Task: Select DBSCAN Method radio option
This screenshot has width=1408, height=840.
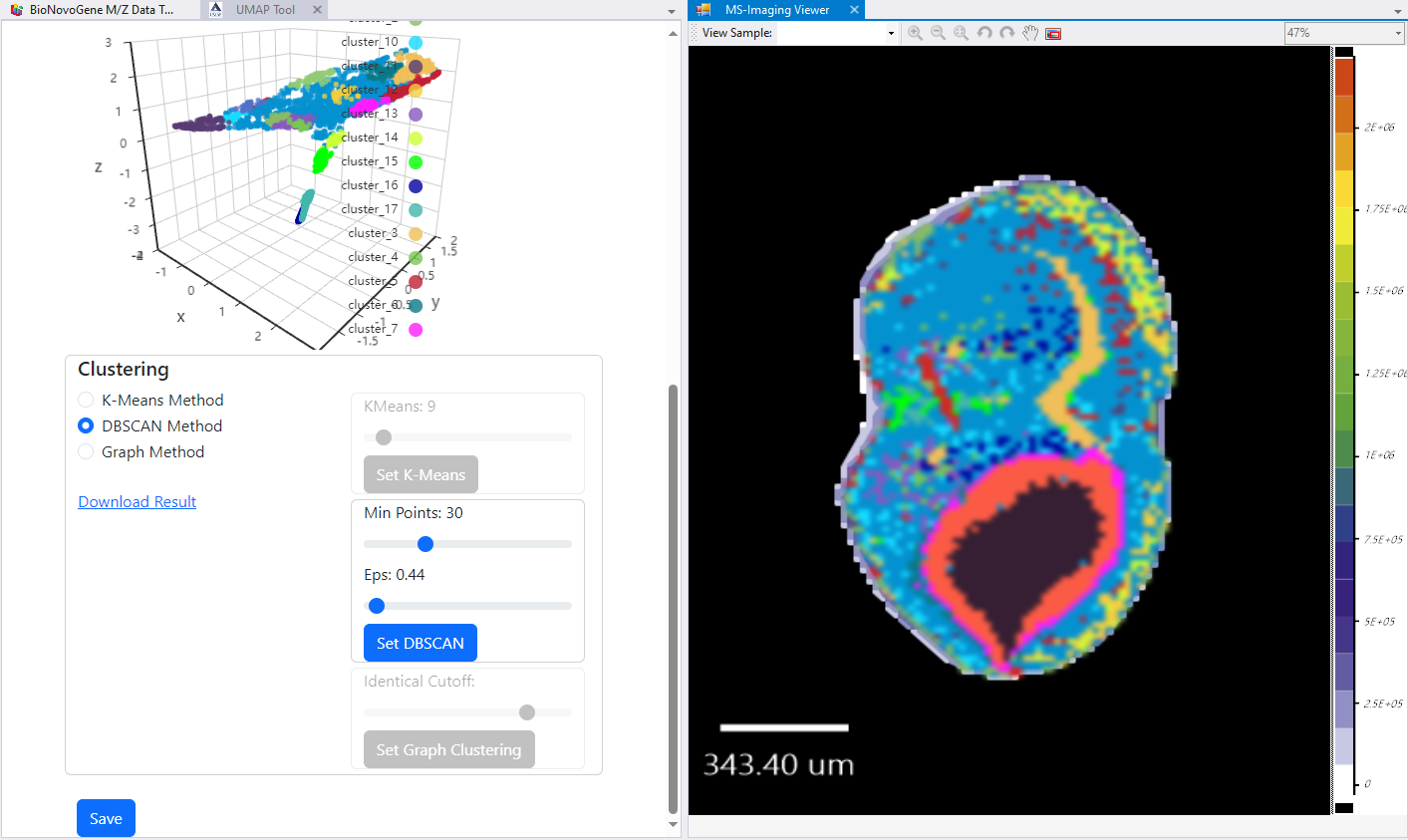Action: point(86,425)
